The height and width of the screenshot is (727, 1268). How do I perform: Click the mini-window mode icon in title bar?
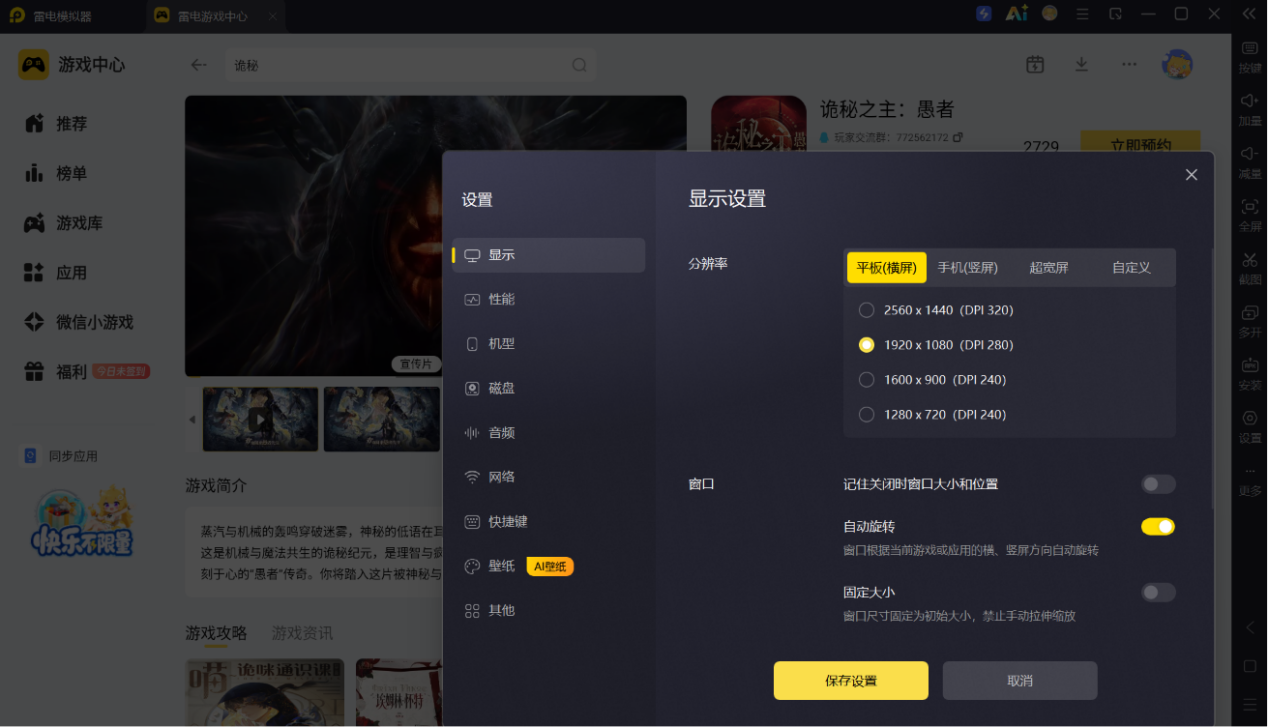[1115, 14]
